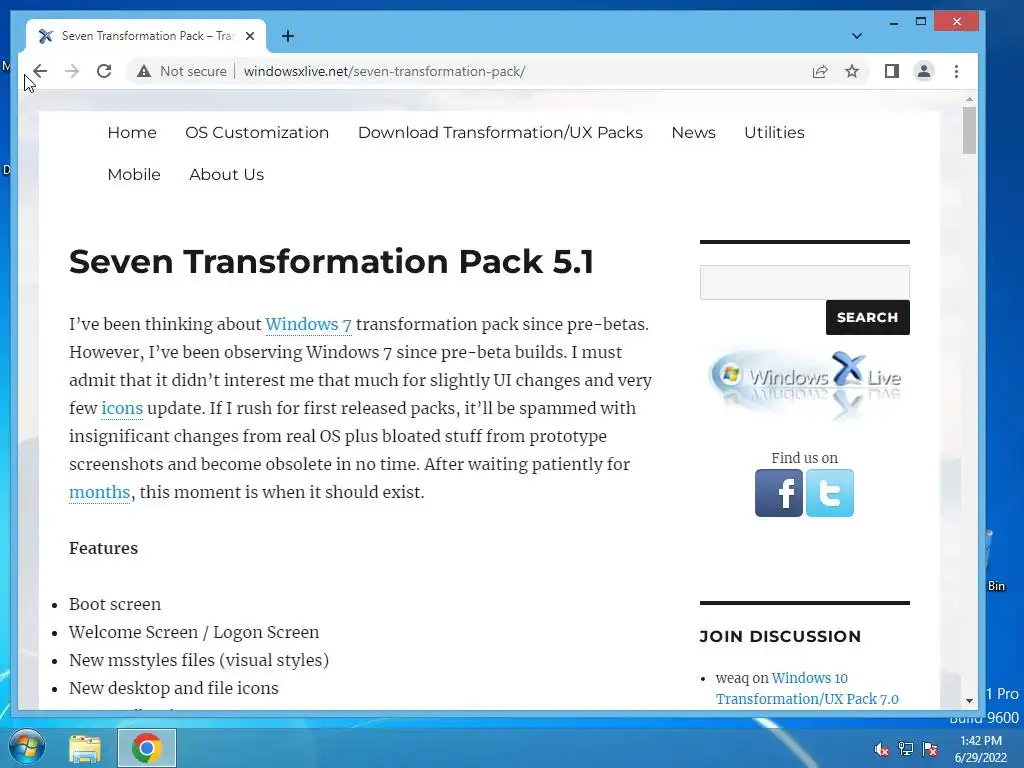Minimize the Chrome window
Image resolution: width=1024 pixels, height=768 pixels.
(894, 23)
